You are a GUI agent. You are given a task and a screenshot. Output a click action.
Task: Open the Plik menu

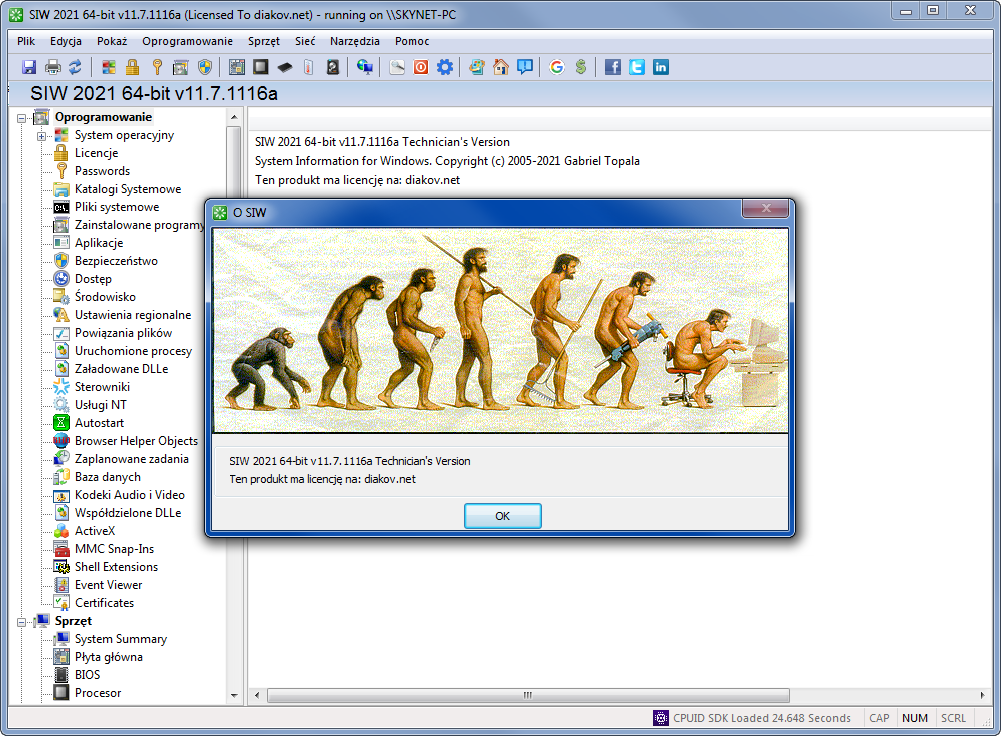[x=26, y=41]
